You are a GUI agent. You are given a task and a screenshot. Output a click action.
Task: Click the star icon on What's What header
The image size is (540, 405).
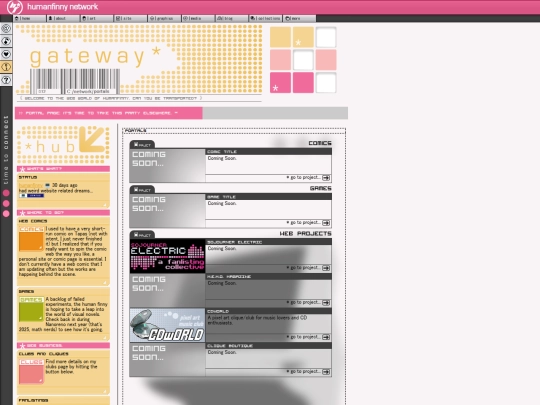click(22, 169)
